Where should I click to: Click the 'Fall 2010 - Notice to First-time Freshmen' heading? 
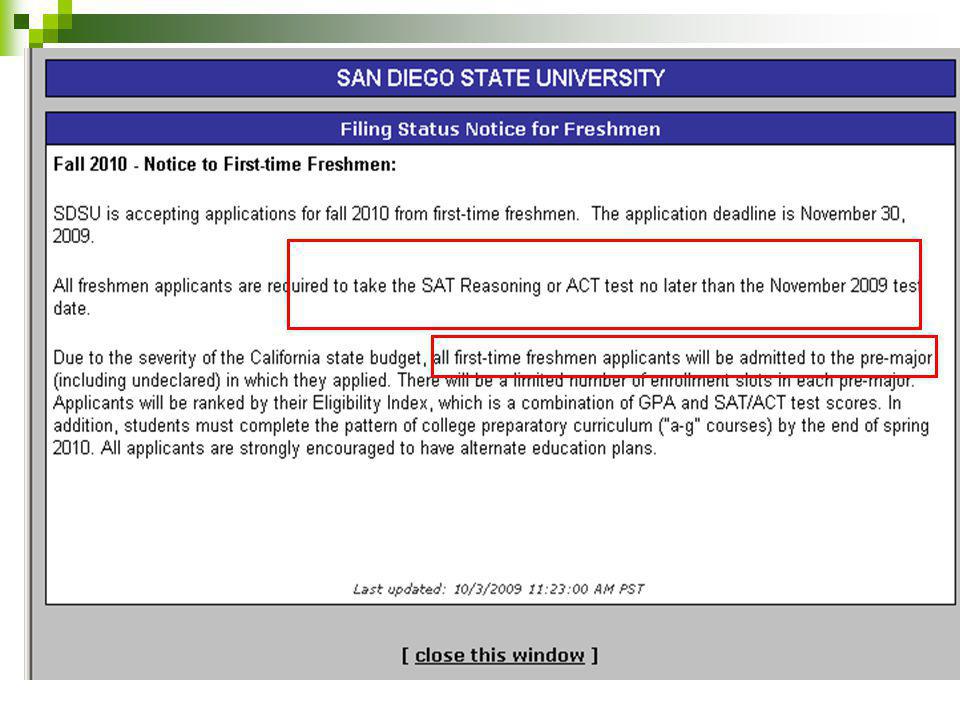pos(225,164)
